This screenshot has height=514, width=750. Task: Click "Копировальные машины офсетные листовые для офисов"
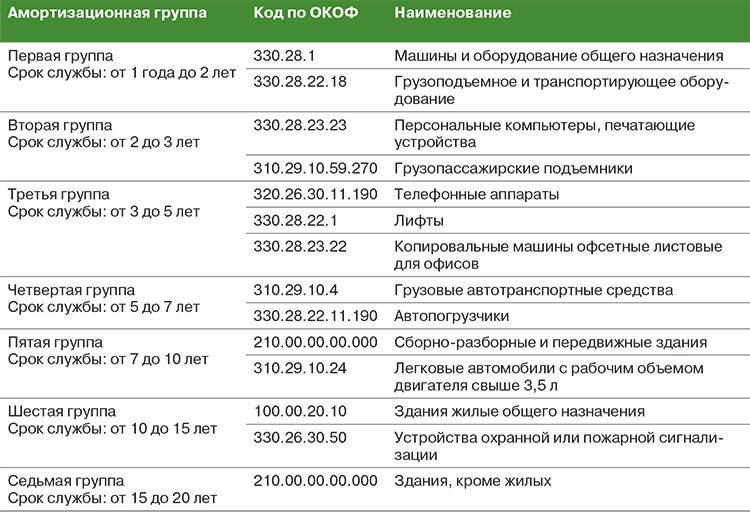[558, 255]
